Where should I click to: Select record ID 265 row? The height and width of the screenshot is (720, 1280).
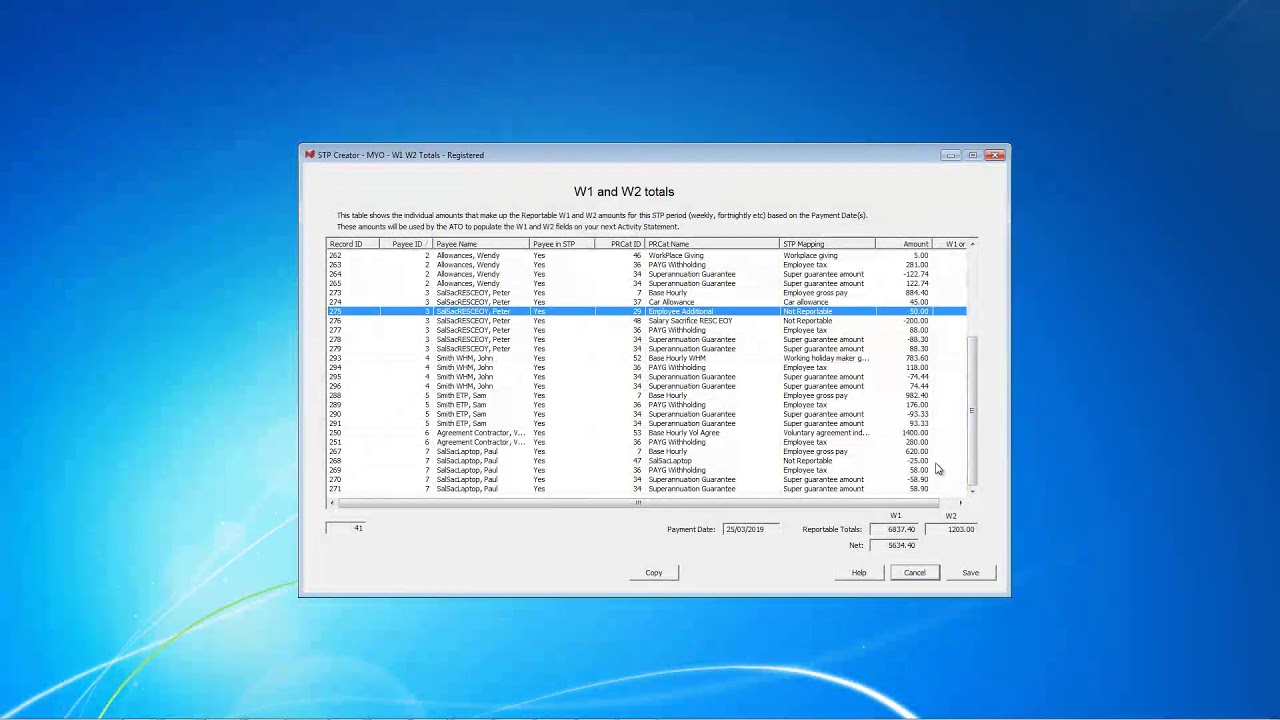647,283
